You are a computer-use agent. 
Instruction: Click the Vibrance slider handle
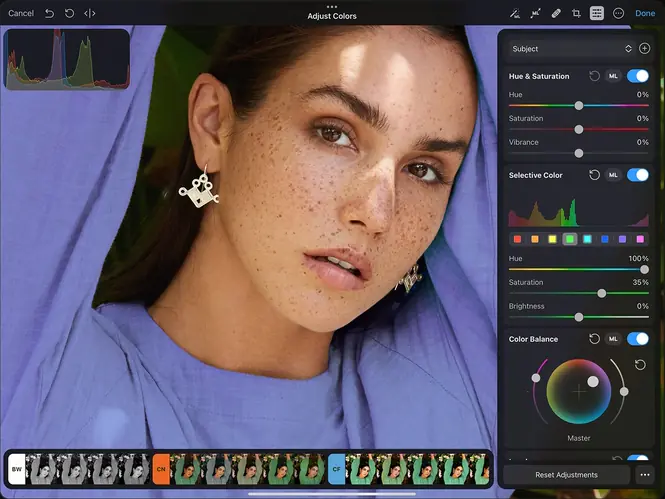(x=579, y=153)
